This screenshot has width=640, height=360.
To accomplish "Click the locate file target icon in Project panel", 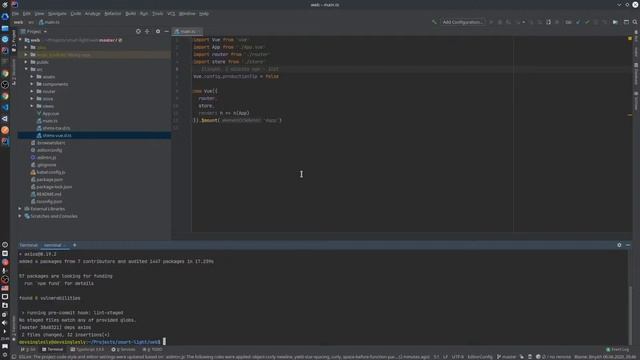I will pyautogui.click(x=138, y=31).
